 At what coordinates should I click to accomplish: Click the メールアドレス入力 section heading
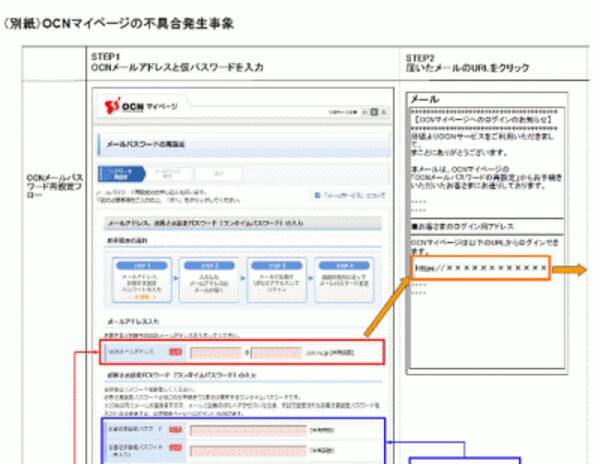tap(133, 322)
